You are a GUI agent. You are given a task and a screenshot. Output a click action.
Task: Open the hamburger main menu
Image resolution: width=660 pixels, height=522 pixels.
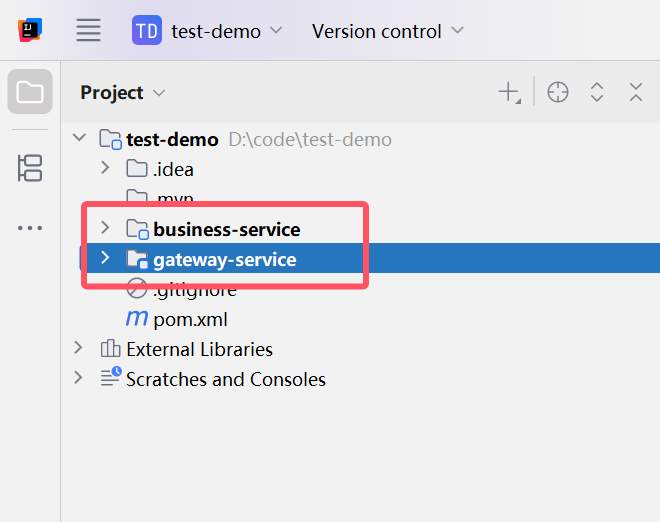(x=89, y=30)
